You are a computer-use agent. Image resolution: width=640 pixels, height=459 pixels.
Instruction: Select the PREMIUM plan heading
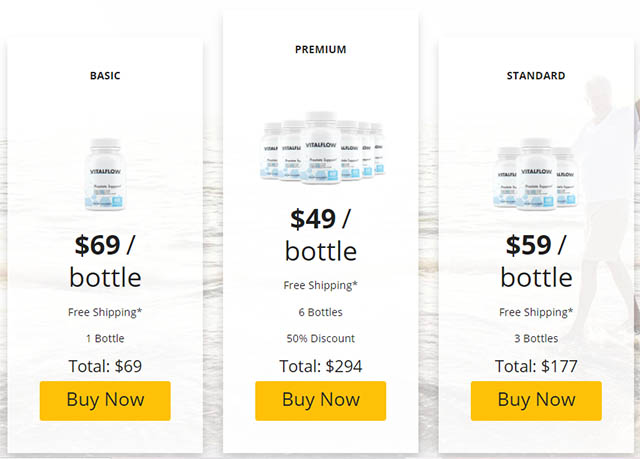320,50
